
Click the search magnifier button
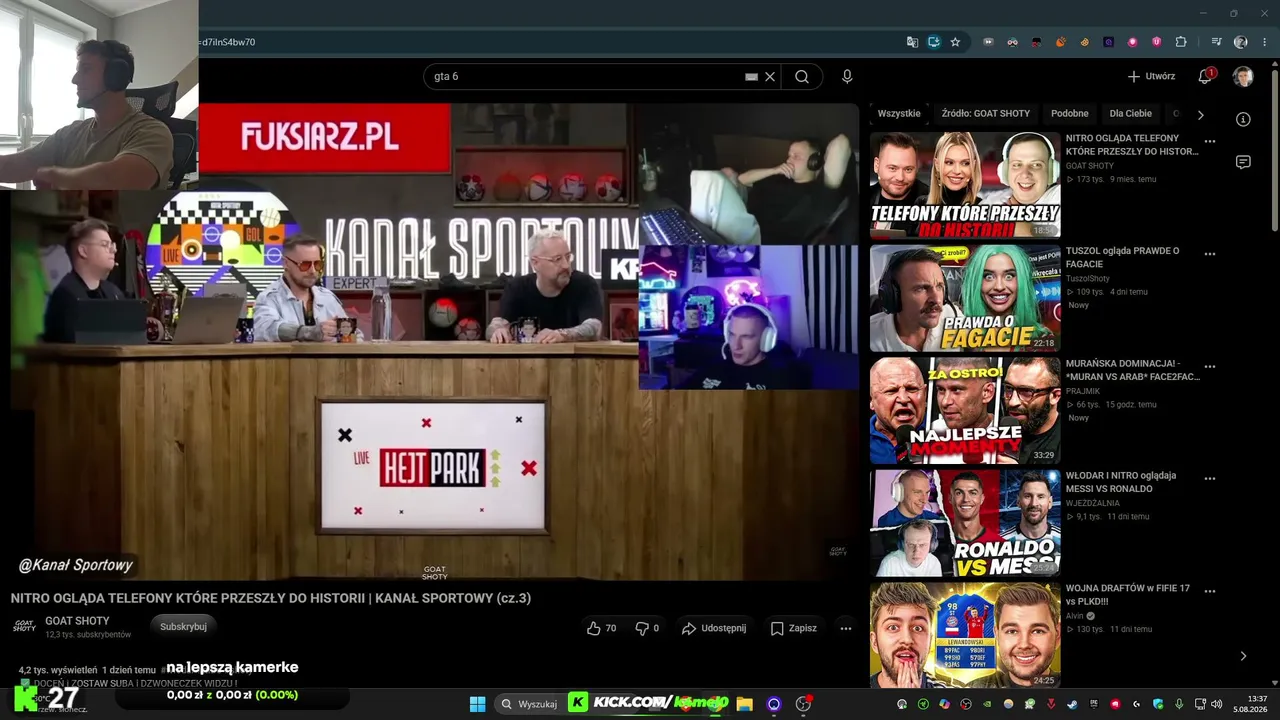tap(802, 76)
